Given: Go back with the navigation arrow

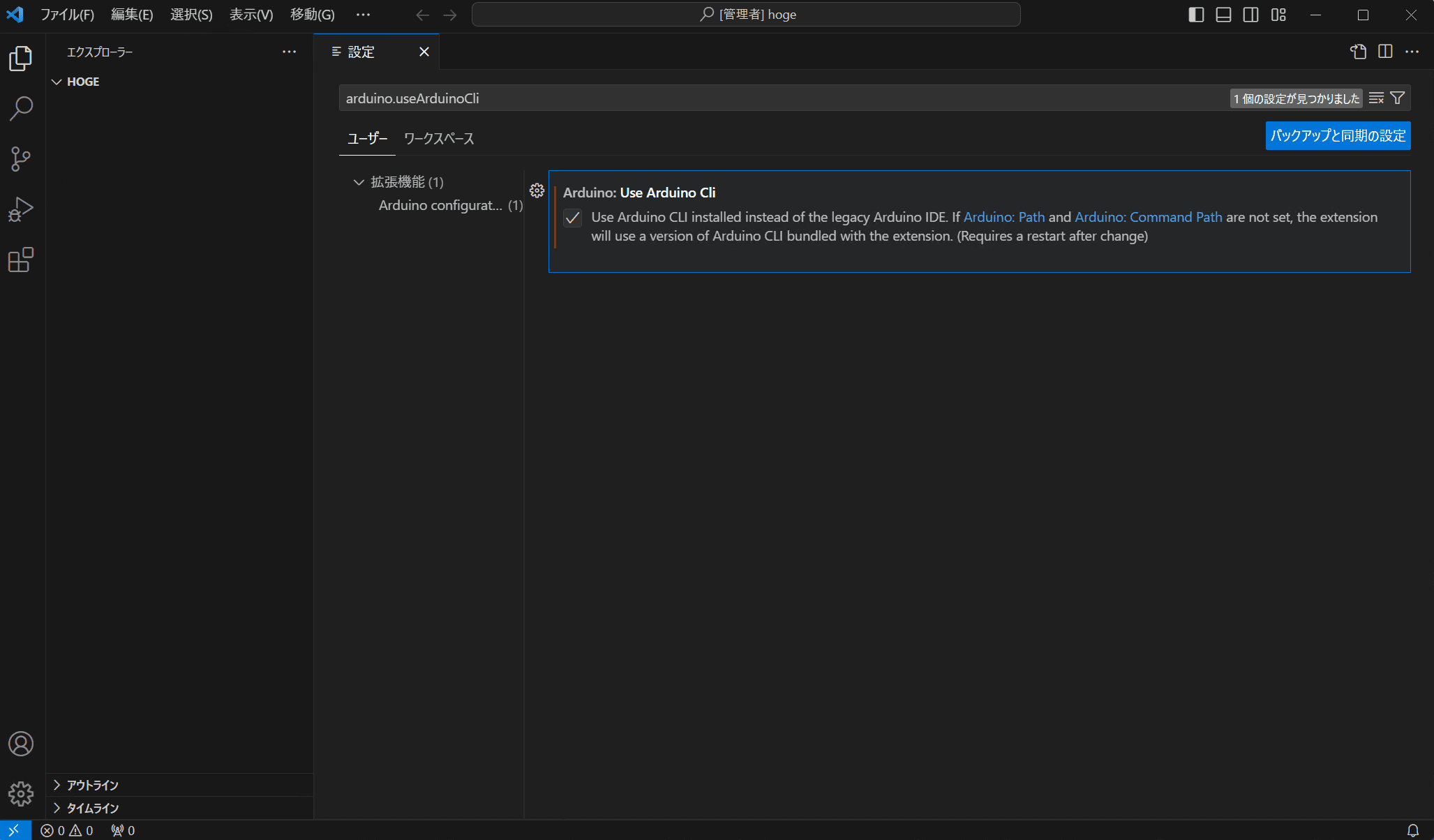Looking at the screenshot, I should pyautogui.click(x=422, y=15).
